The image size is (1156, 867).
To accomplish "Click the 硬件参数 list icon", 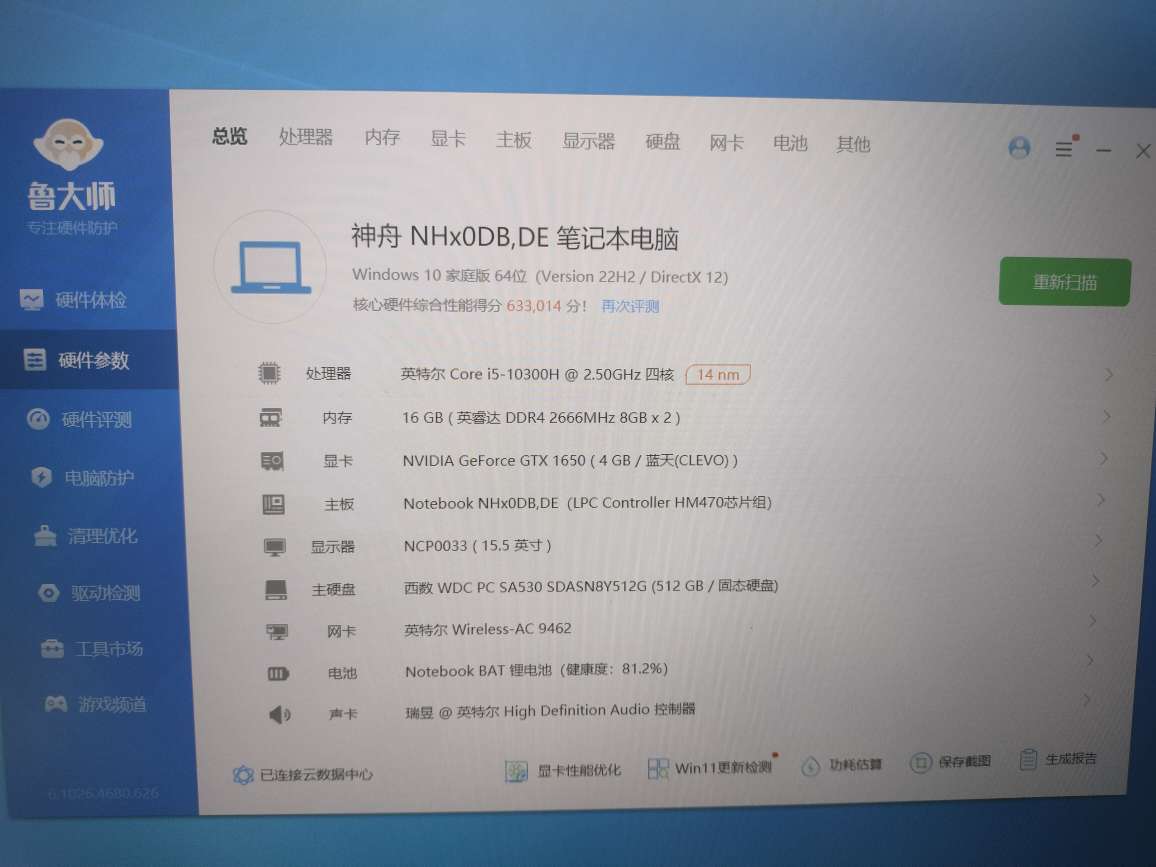I will tap(35, 360).
